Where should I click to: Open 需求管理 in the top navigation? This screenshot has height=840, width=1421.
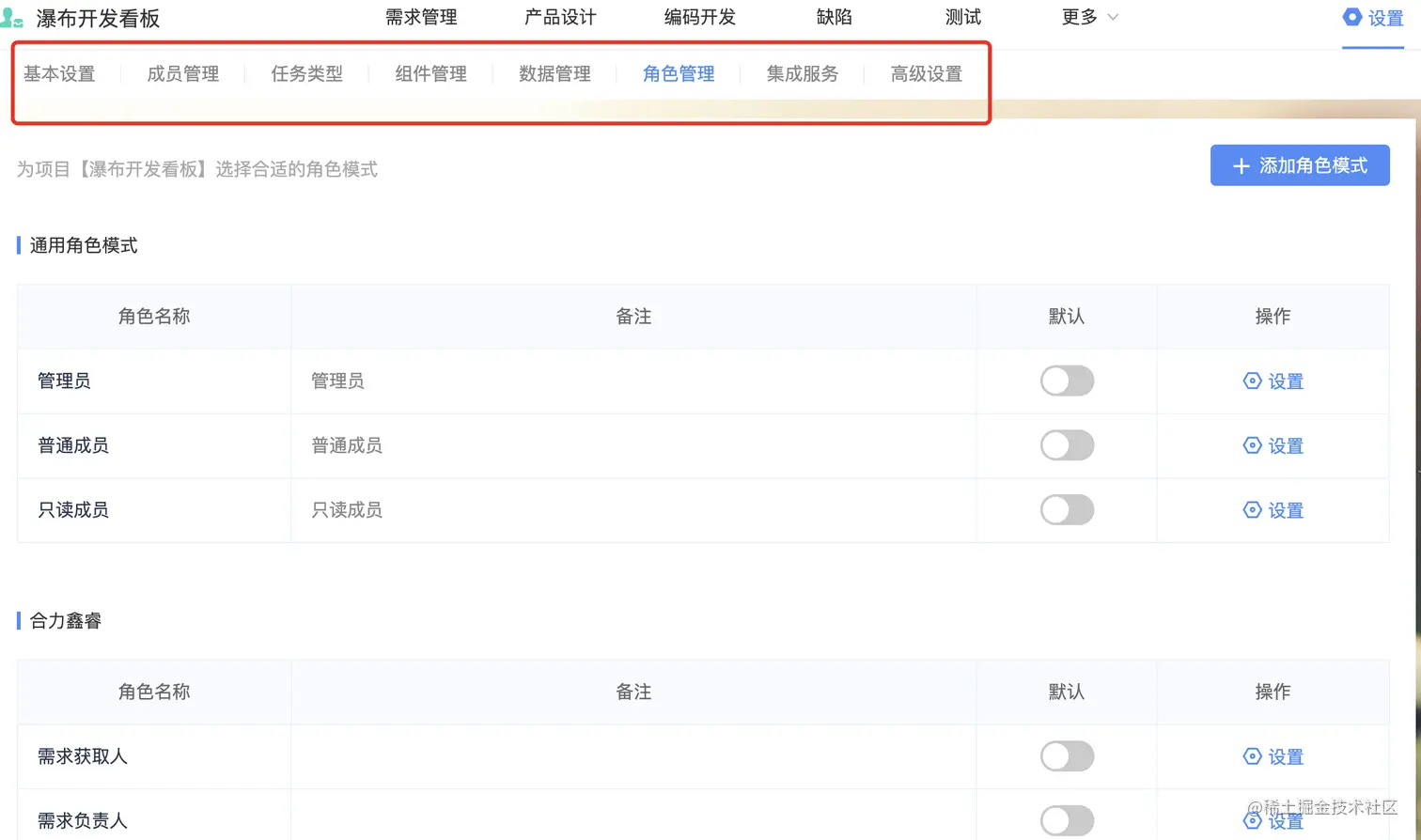pyautogui.click(x=421, y=18)
